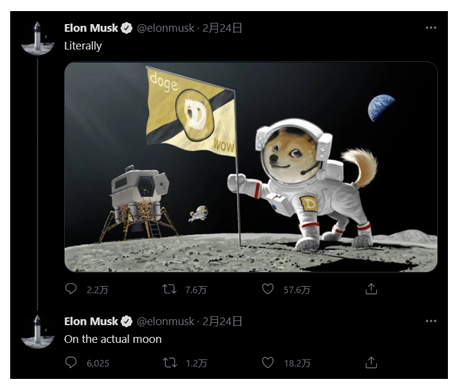Open the first tweet's 2月24日 date link
This screenshot has width=457, height=390.
coord(222,28)
